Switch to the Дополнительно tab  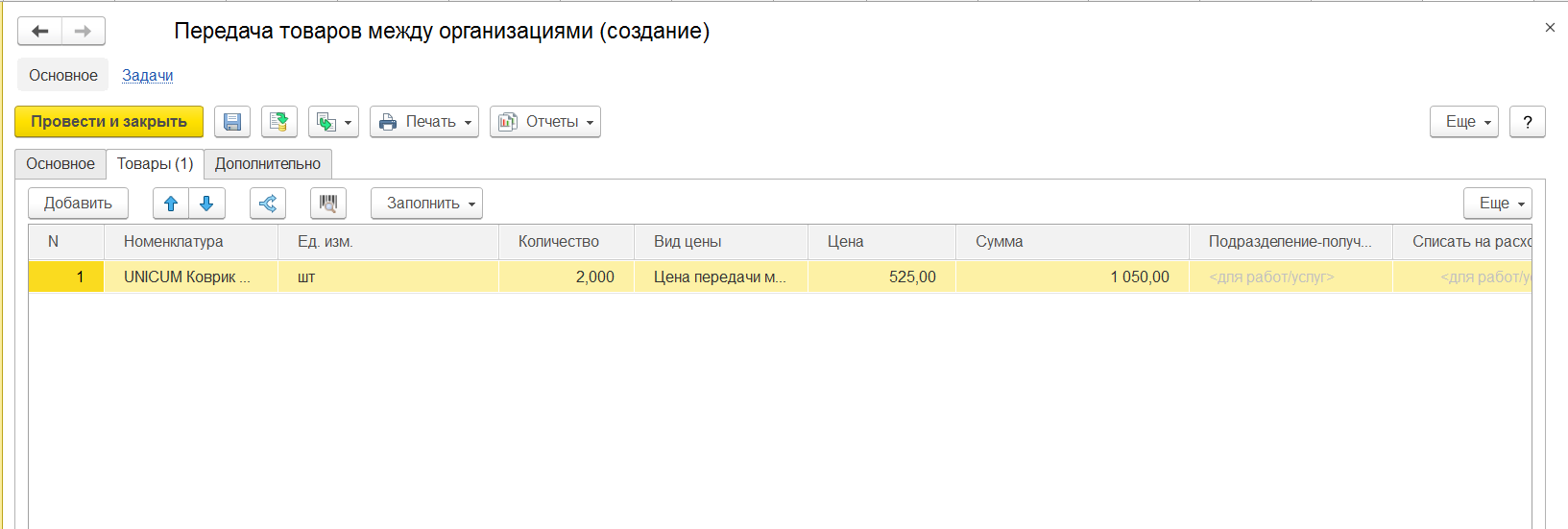point(268,164)
